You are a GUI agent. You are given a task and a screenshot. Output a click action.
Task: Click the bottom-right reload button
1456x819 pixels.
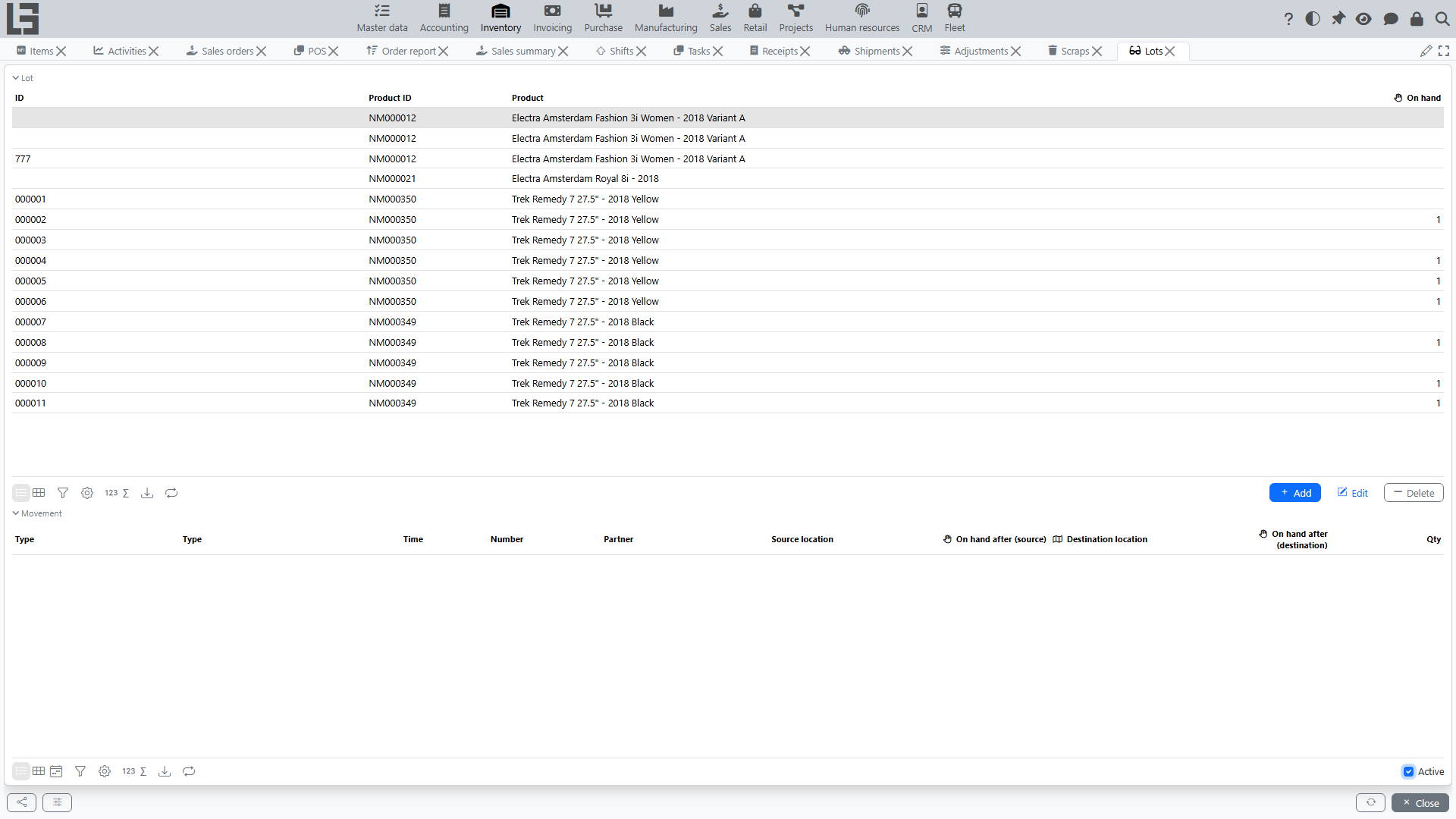(1370, 802)
